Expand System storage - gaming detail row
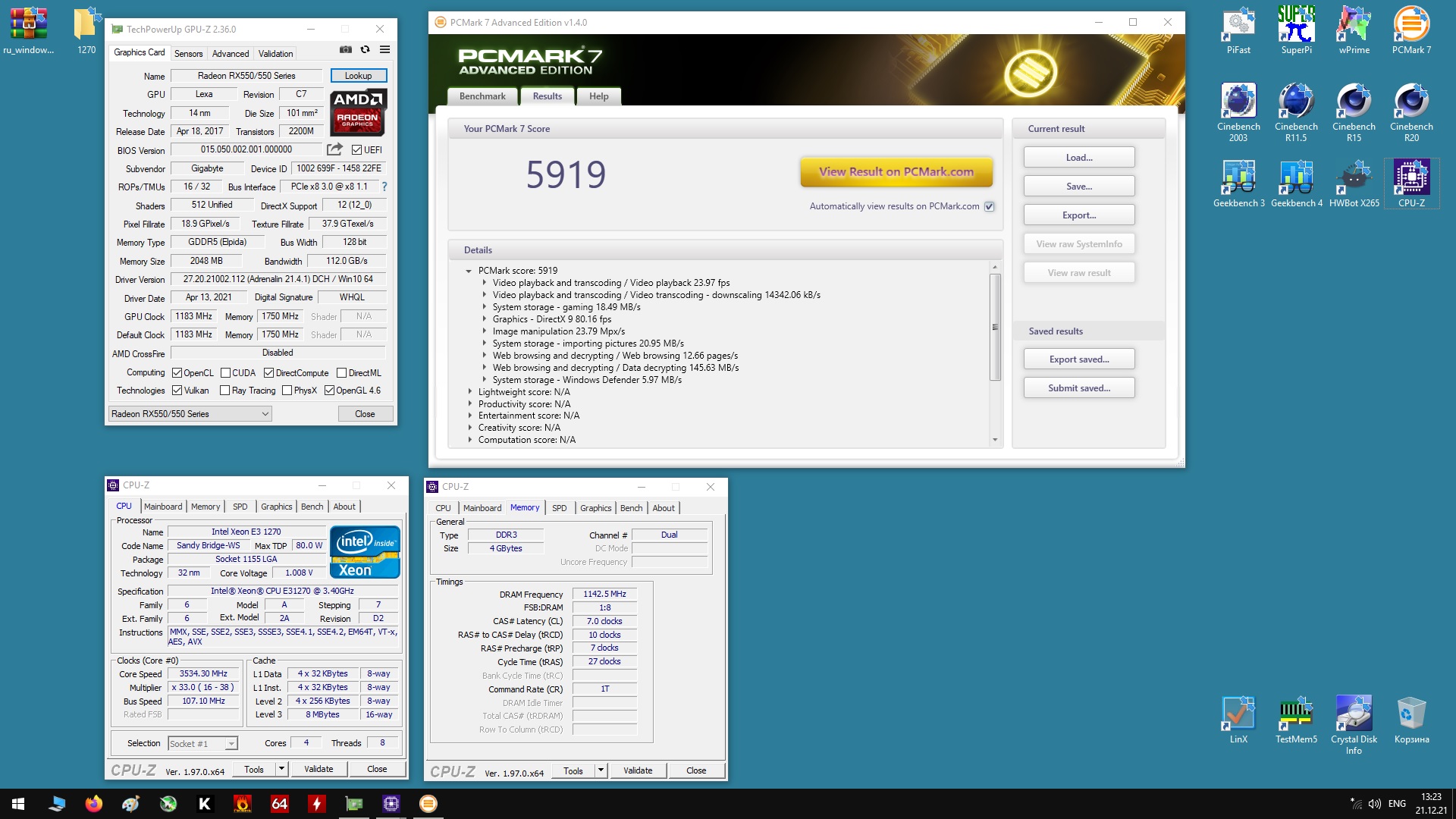 coord(485,307)
